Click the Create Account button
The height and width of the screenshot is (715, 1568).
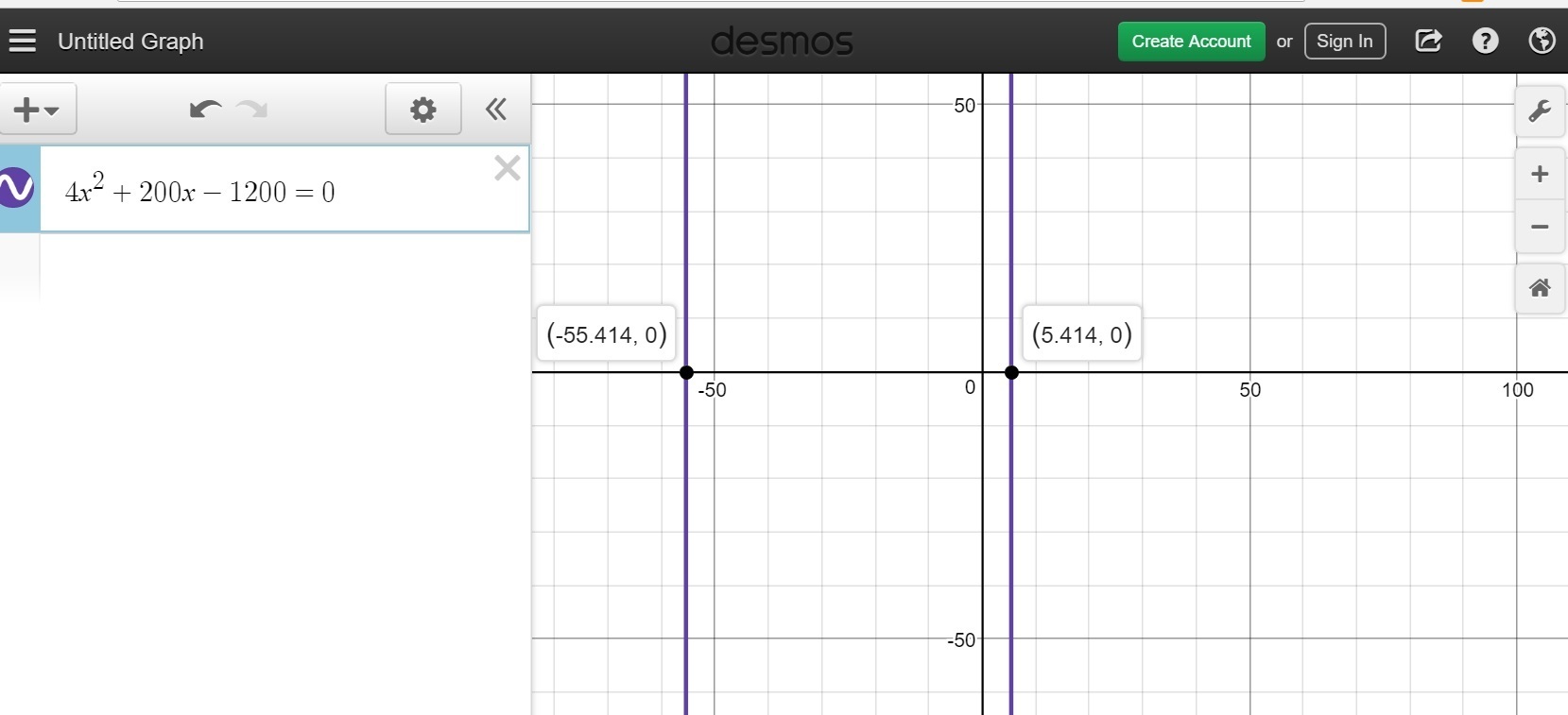tap(1191, 42)
